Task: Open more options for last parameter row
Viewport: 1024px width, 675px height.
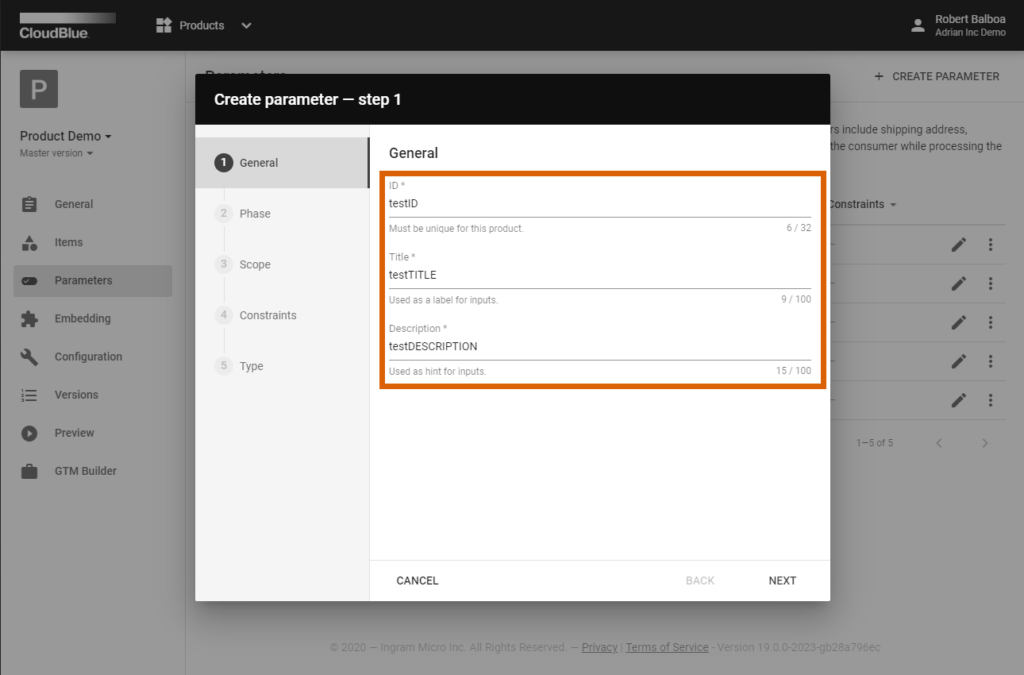Action: tap(990, 400)
